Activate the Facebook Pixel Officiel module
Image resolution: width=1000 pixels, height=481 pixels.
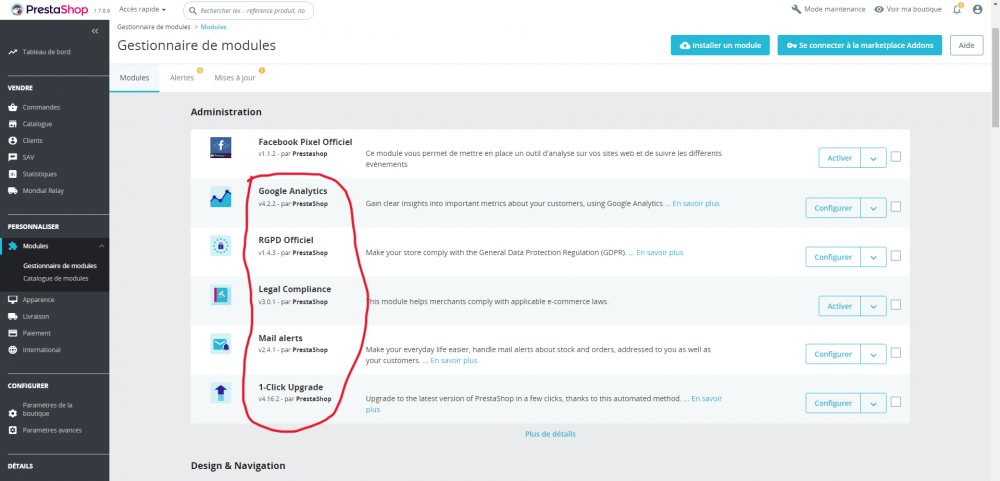[x=839, y=158]
